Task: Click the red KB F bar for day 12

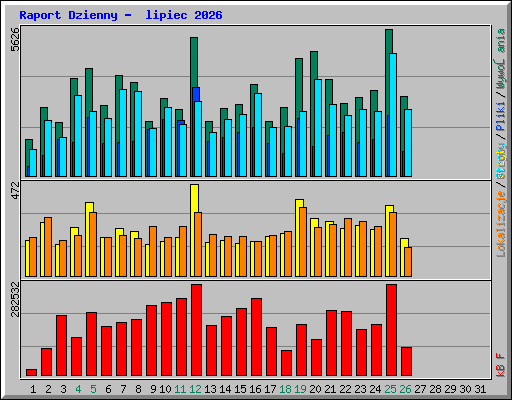Action: pyautogui.click(x=196, y=330)
